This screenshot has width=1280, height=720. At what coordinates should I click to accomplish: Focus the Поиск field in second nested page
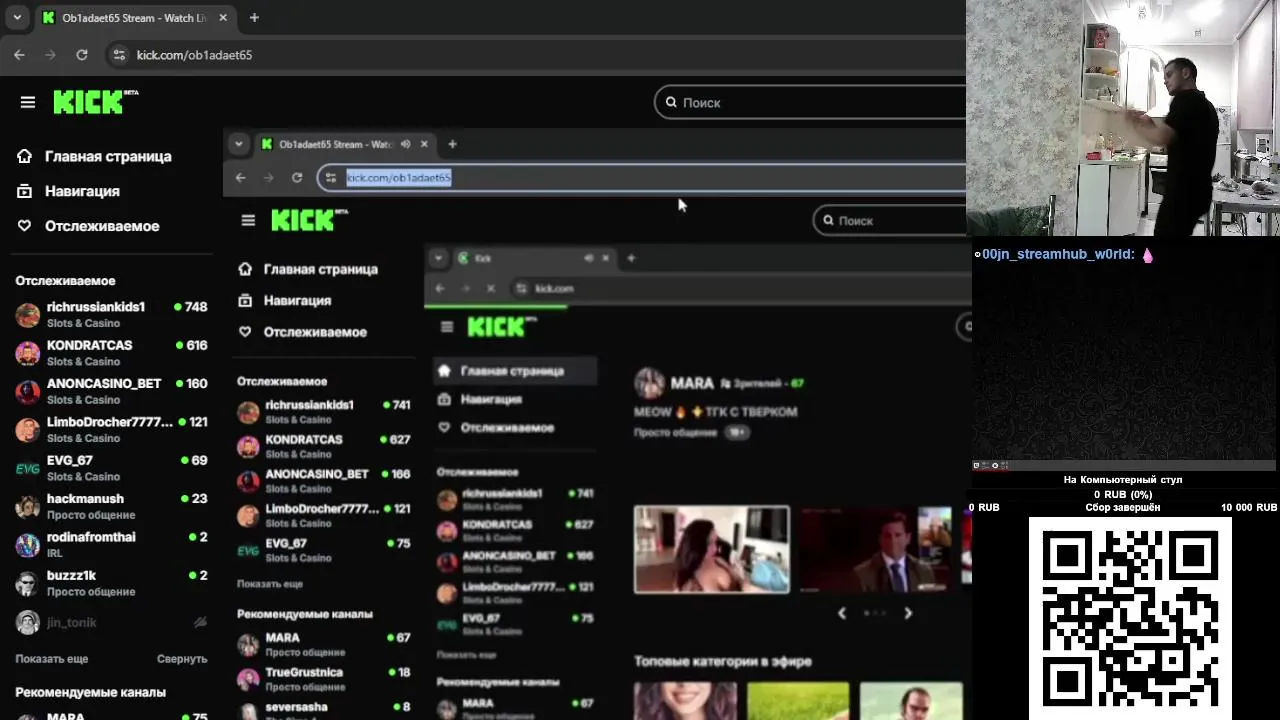pos(890,220)
